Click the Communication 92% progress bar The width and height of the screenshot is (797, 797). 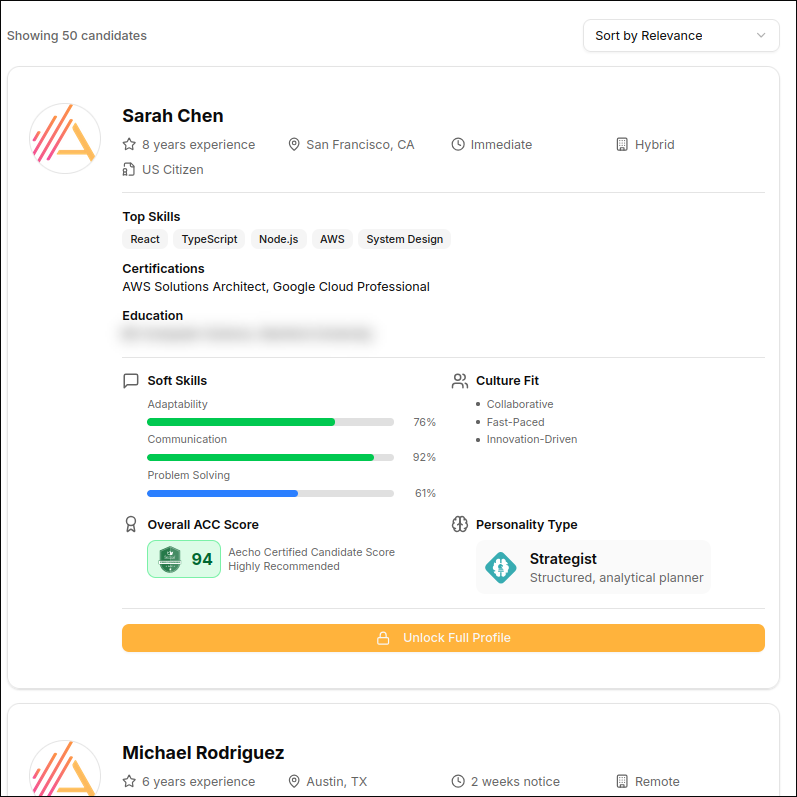pyautogui.click(x=270, y=457)
